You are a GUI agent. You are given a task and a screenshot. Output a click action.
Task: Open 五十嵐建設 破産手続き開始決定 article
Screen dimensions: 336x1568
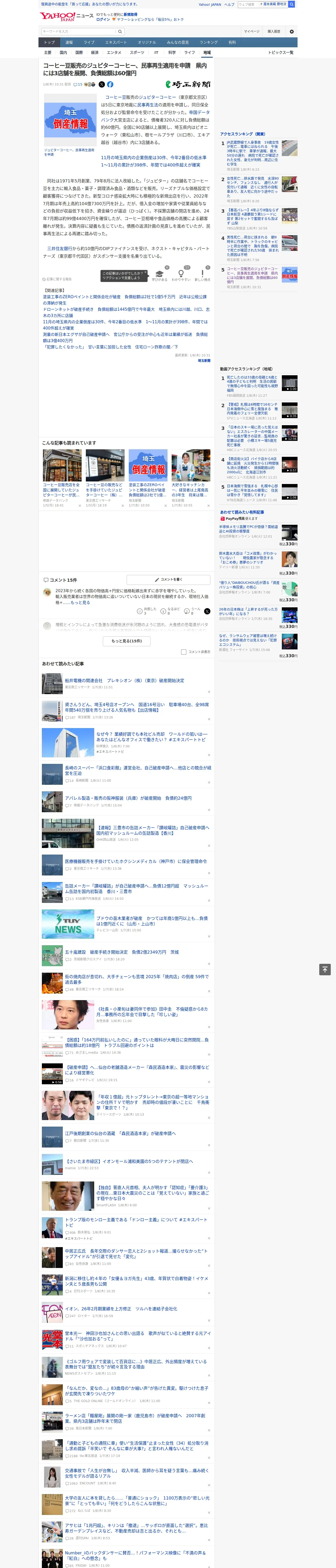coord(121,952)
